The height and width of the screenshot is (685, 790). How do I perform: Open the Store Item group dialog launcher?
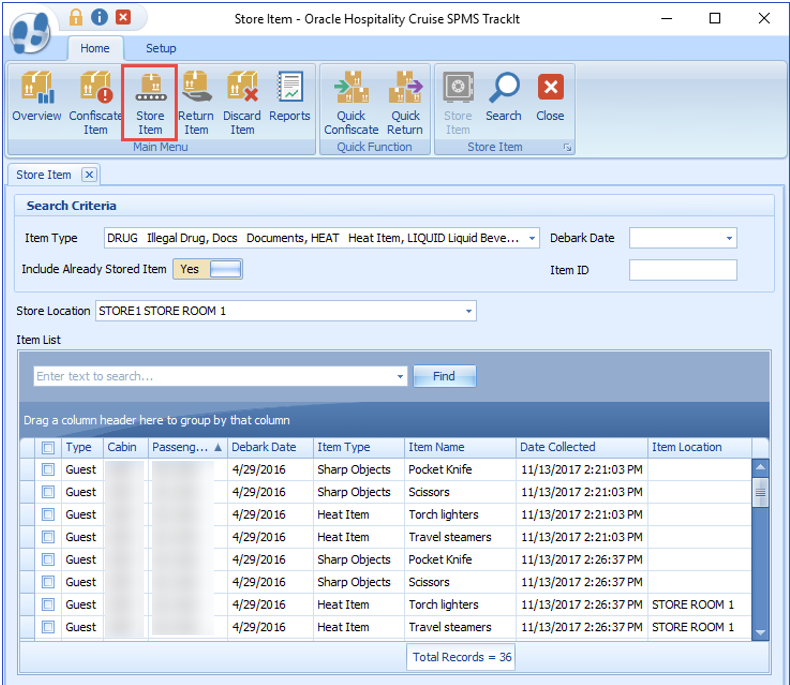click(567, 147)
